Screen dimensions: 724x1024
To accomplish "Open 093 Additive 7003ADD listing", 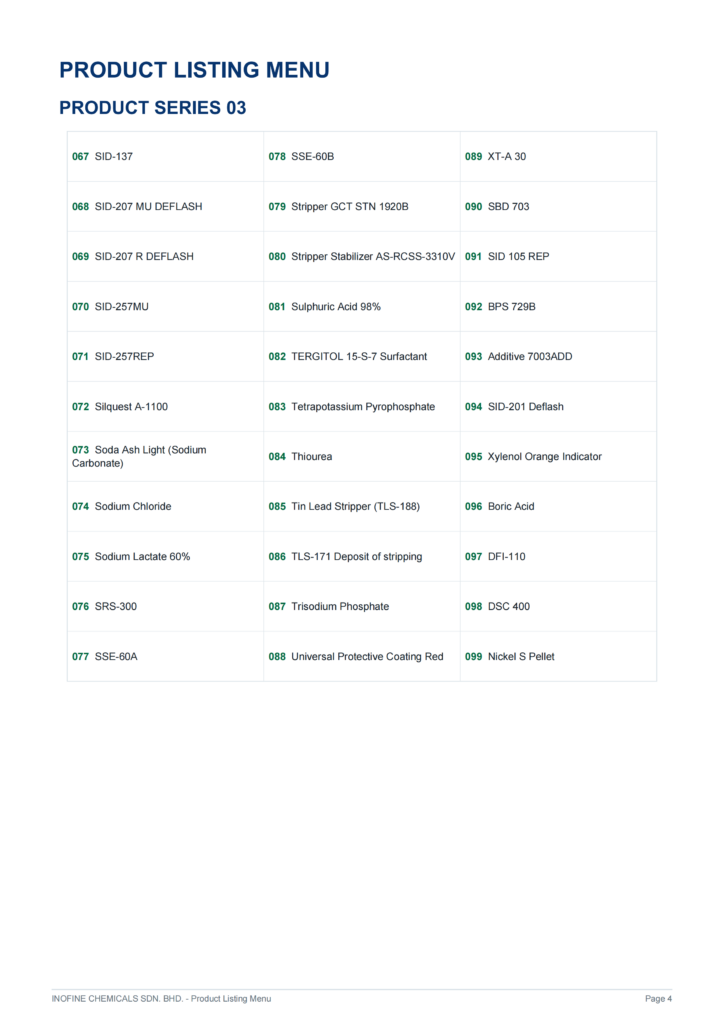I will (518, 357).
